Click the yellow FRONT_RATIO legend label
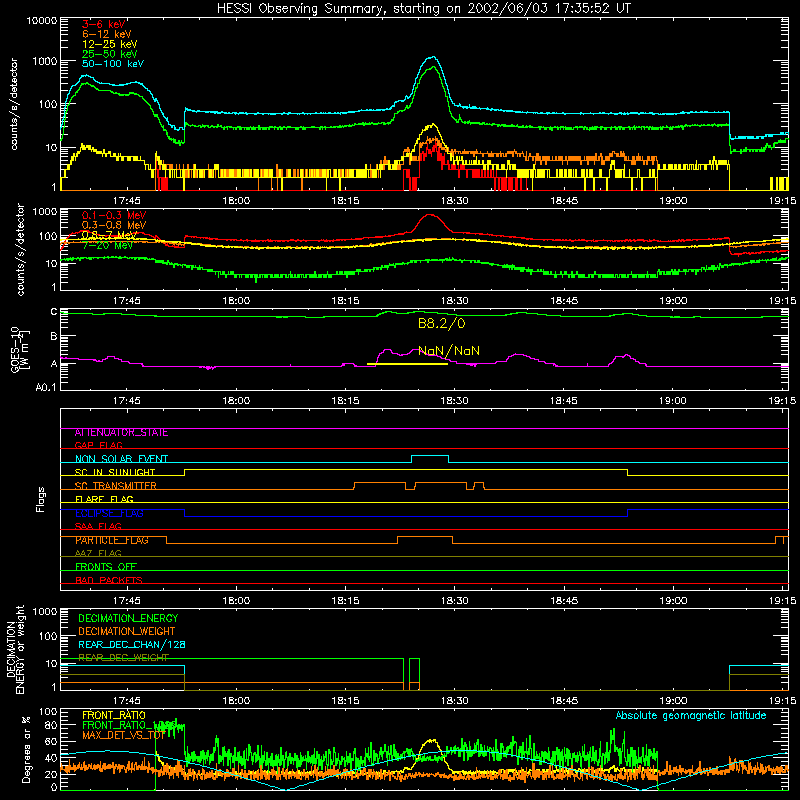This screenshot has width=800, height=800. 114,715
